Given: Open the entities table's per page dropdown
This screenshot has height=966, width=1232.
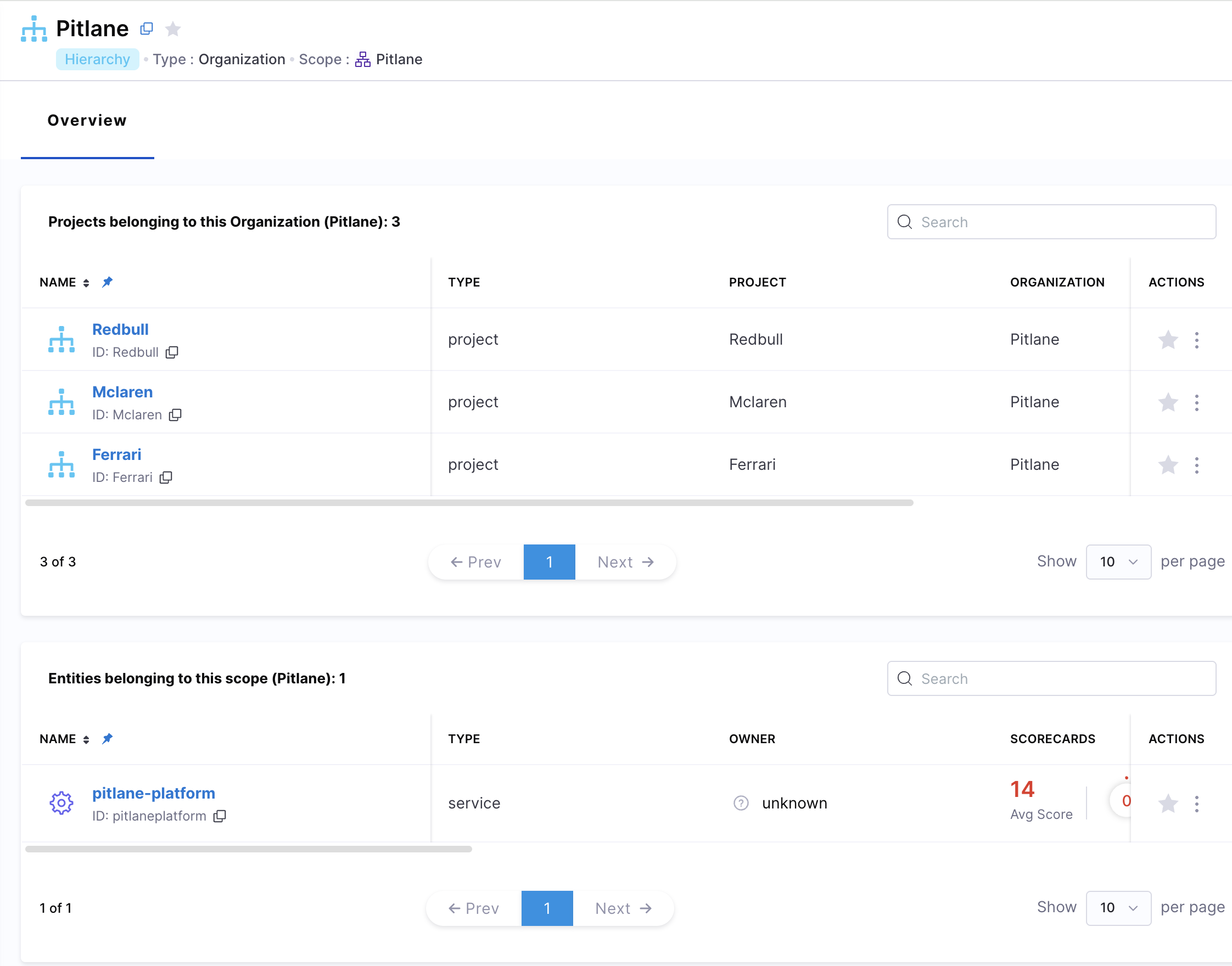Looking at the screenshot, I should point(1118,908).
